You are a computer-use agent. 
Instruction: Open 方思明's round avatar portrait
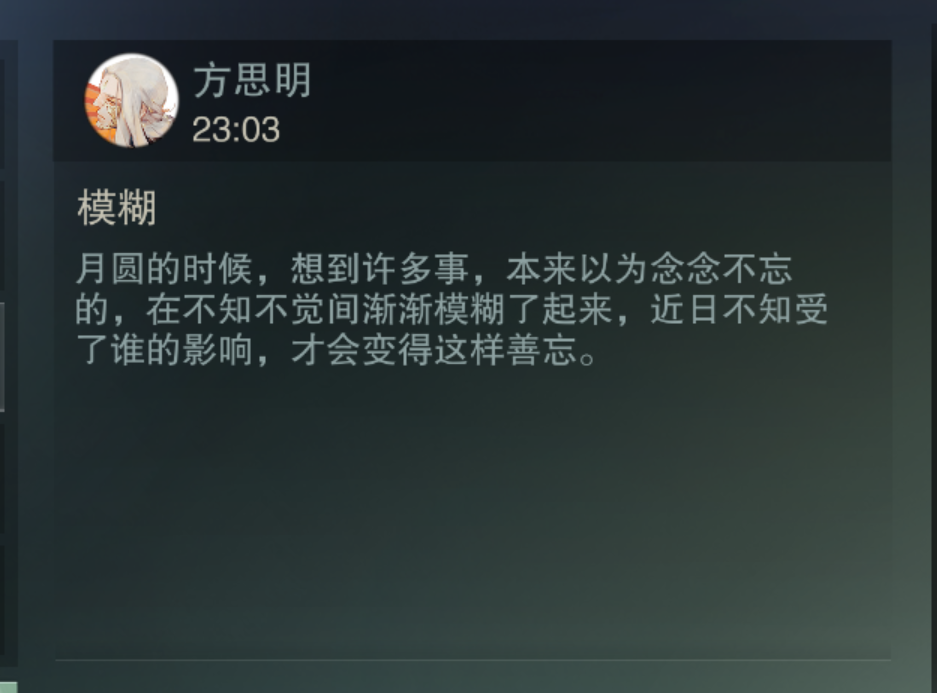point(131,100)
